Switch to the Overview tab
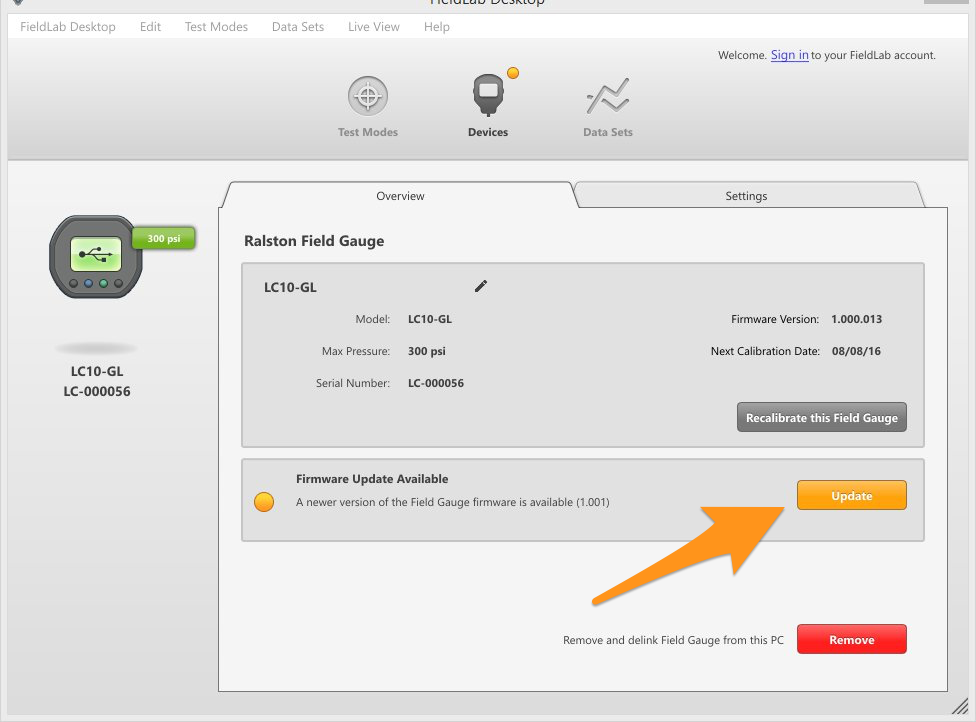 click(400, 195)
